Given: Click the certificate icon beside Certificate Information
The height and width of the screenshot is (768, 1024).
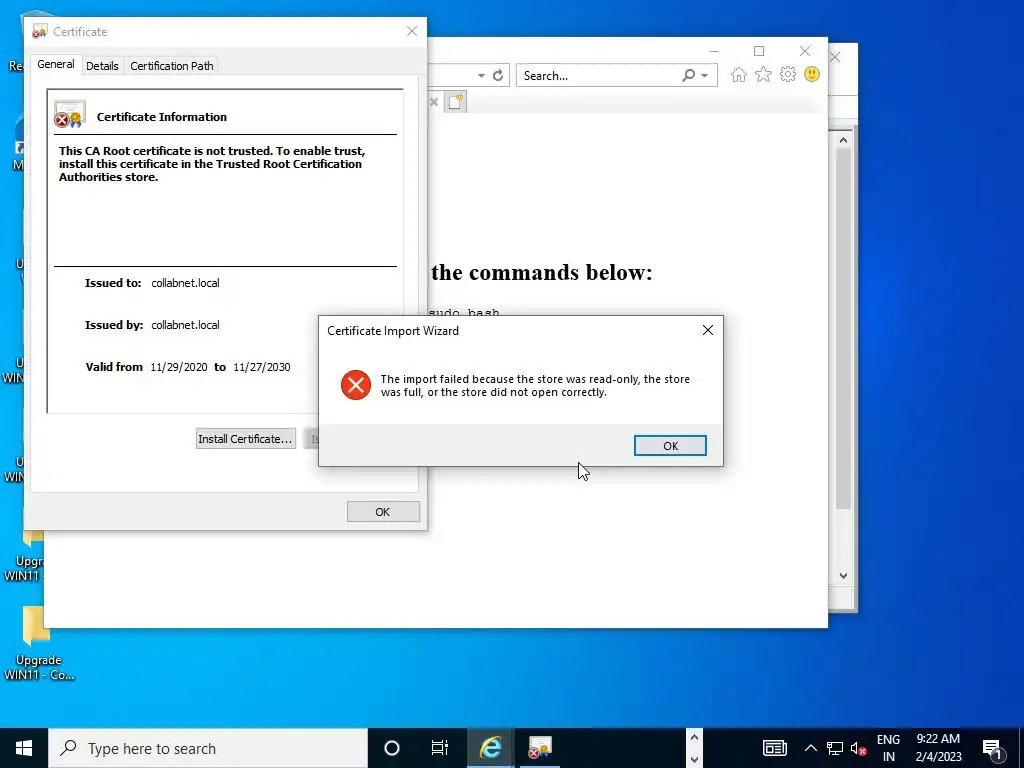Looking at the screenshot, I should click(x=70, y=114).
